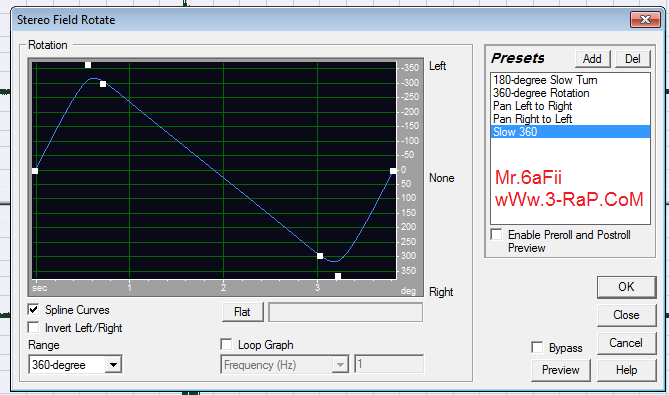The image size is (669, 395).
Task: Toggle the Bypass checkbox
Action: 537,347
